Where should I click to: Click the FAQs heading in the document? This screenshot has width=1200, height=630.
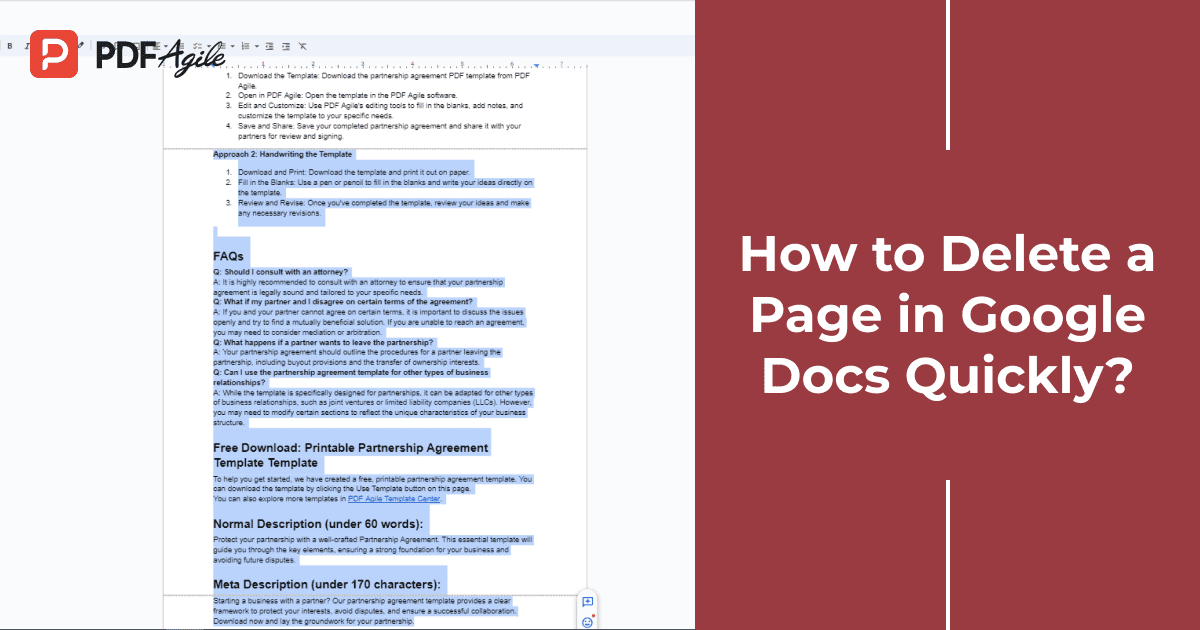pos(228,257)
